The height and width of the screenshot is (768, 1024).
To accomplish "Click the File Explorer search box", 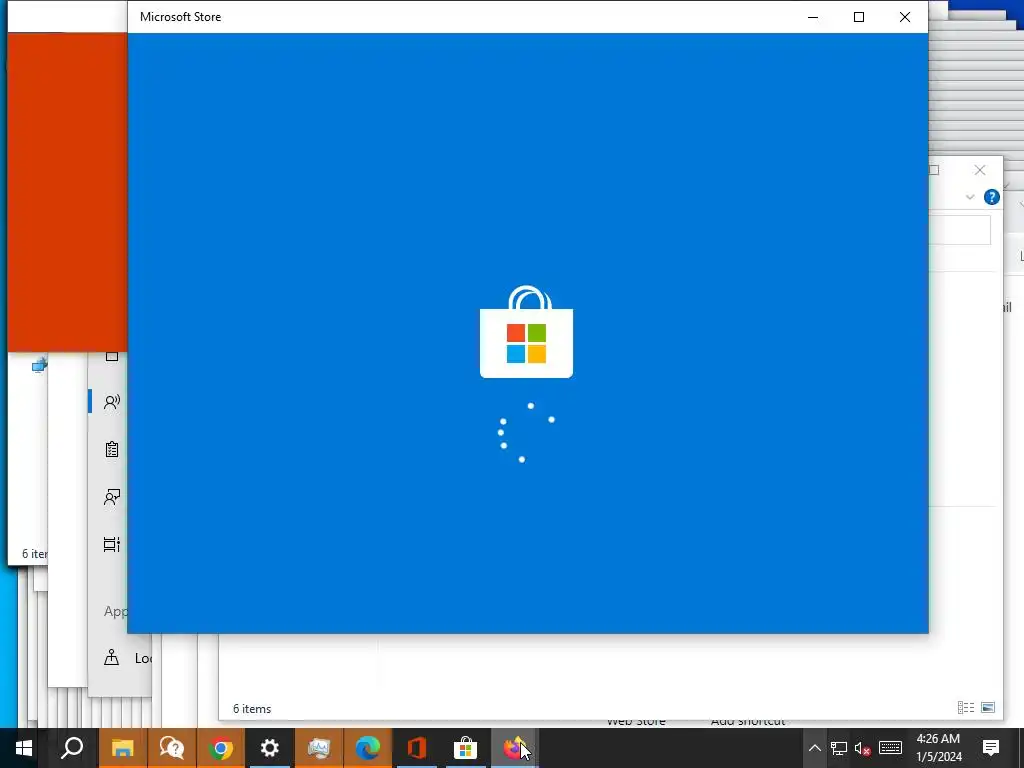I will 959,231.
